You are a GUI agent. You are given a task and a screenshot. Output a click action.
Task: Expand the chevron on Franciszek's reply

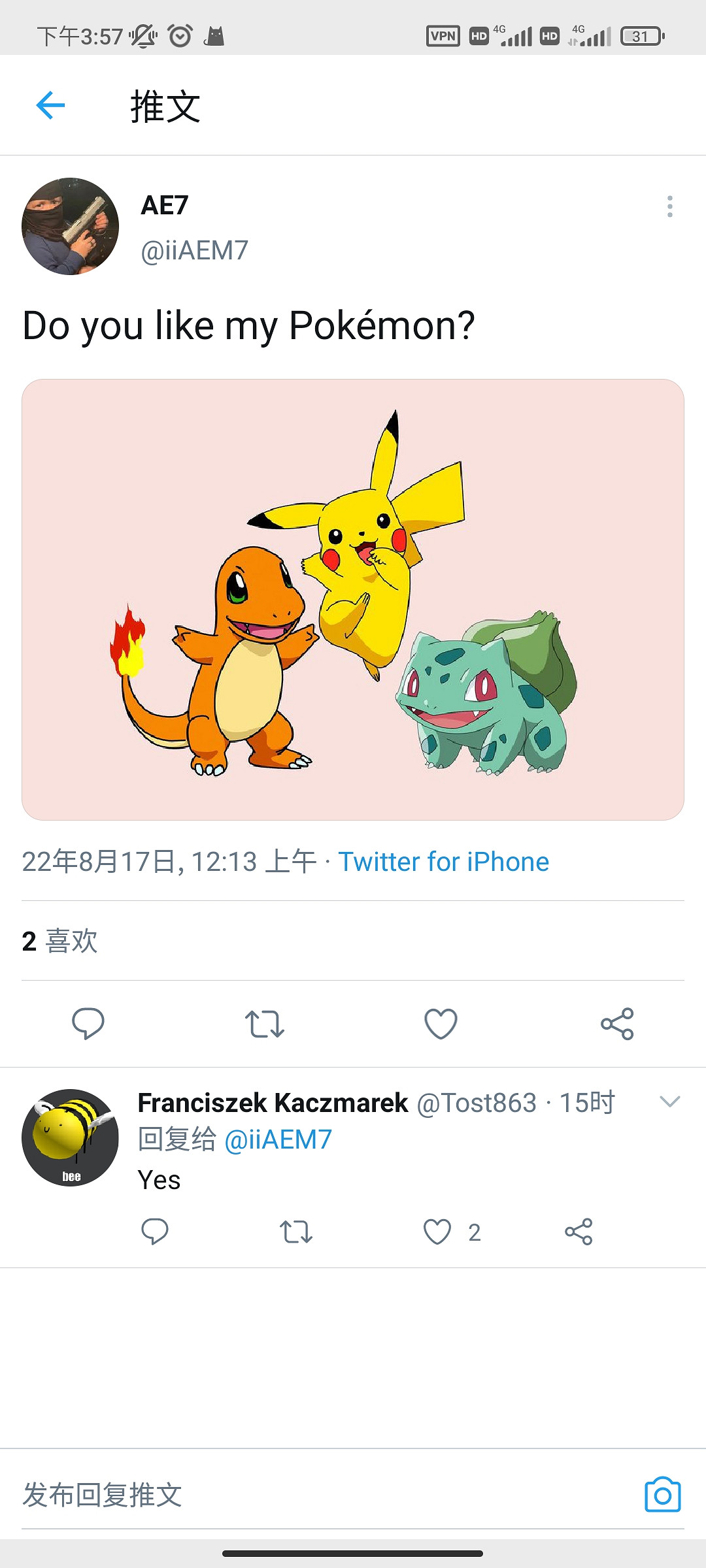click(x=670, y=1102)
